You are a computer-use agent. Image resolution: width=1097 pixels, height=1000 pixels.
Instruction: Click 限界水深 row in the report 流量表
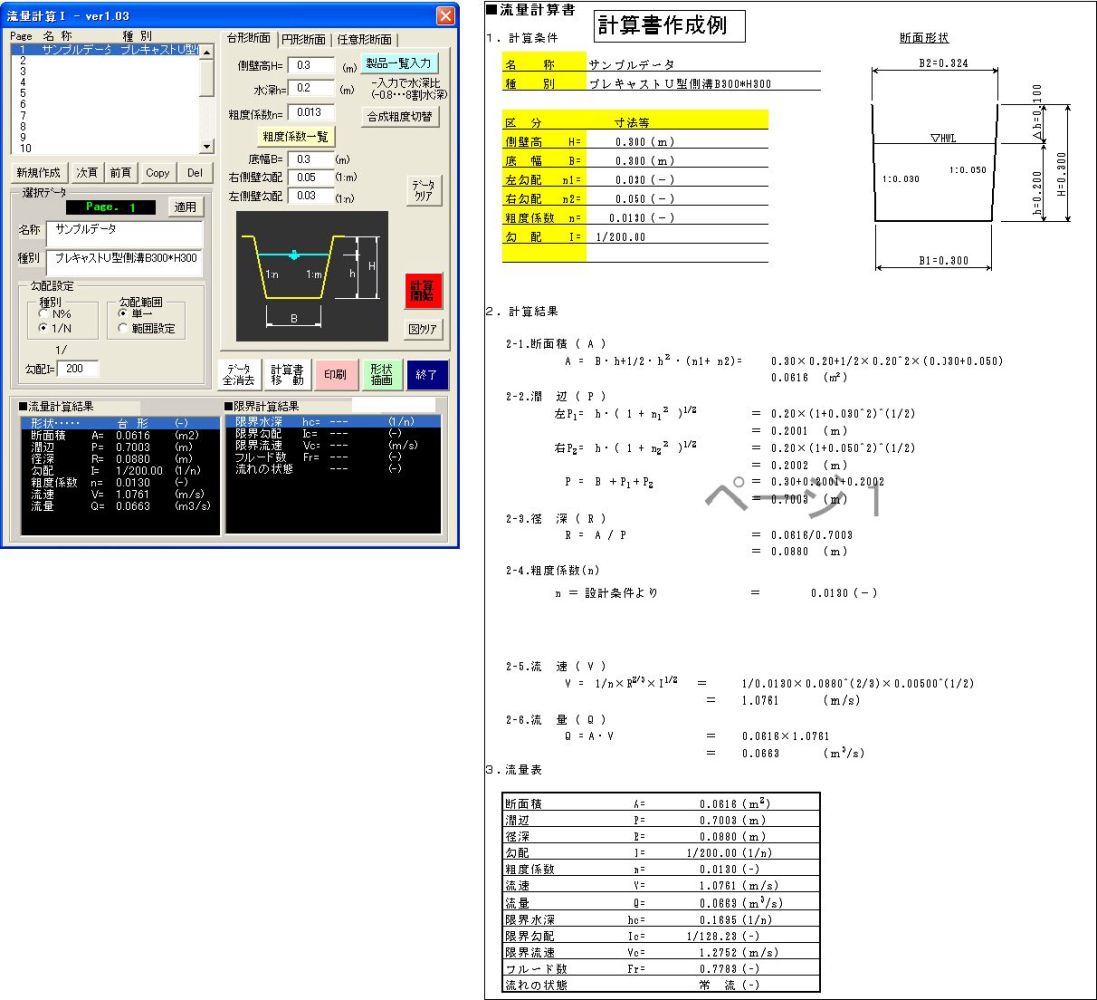[x=661, y=920]
